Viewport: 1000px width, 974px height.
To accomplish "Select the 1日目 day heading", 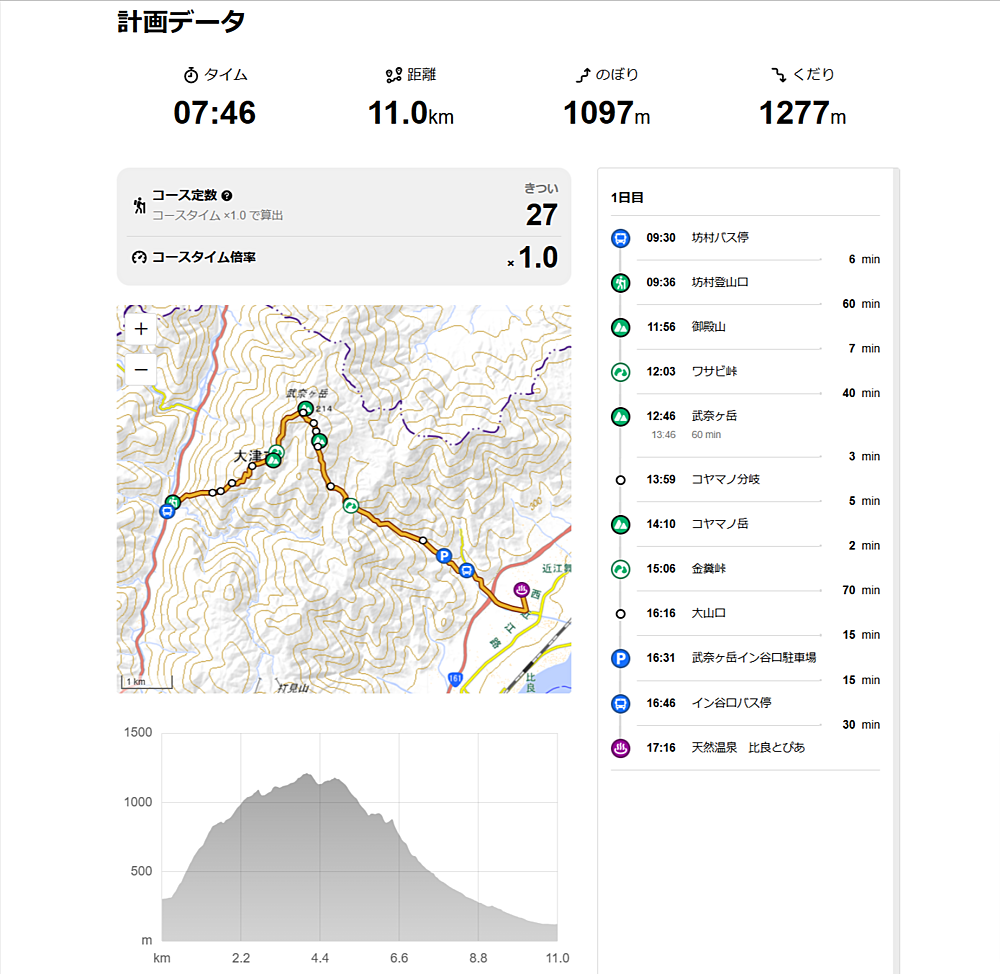I will coord(627,198).
